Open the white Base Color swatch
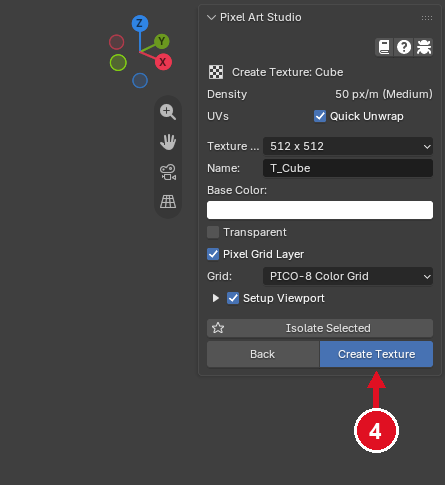The height and width of the screenshot is (485, 445). point(320,210)
